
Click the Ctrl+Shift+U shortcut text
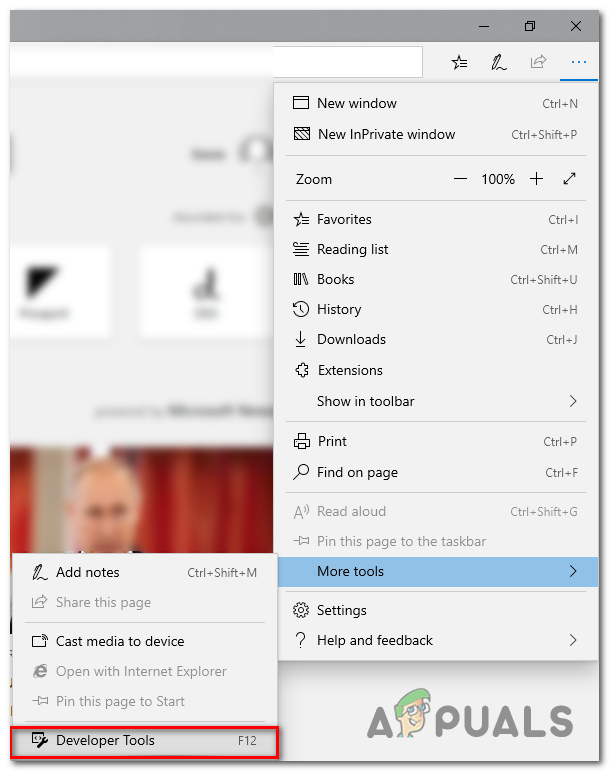(544, 280)
